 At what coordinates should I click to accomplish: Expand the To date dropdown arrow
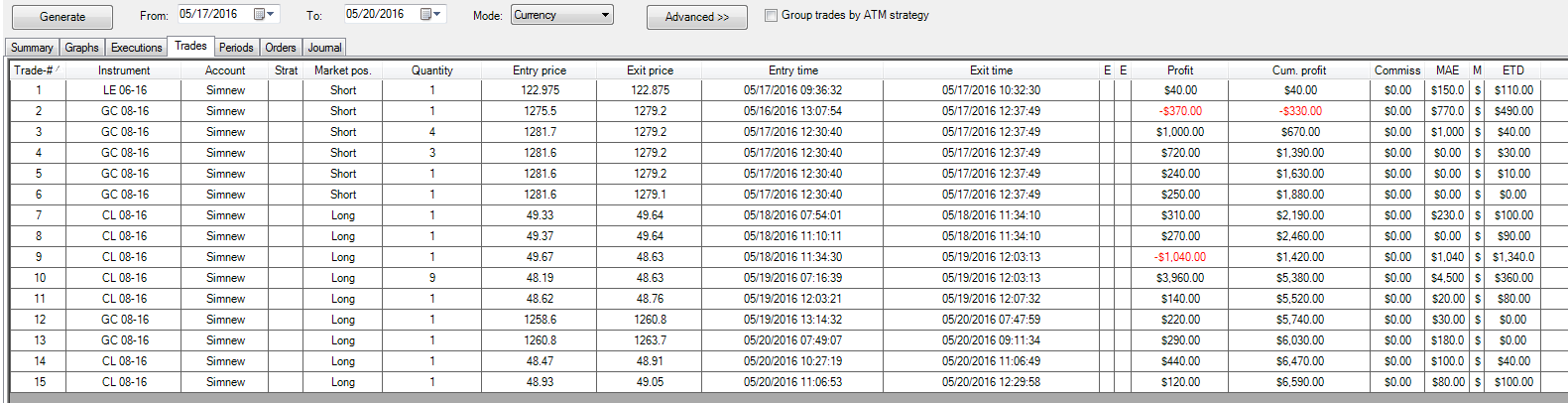[x=437, y=14]
